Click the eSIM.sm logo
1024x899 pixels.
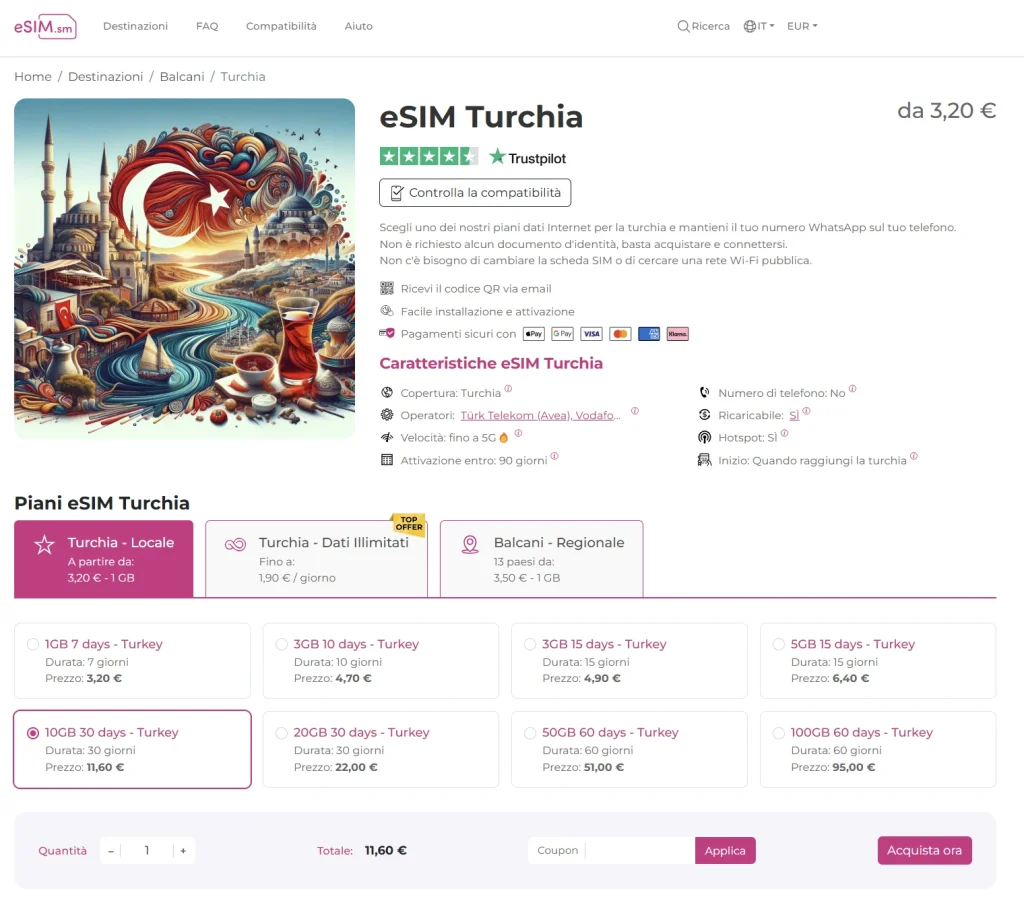tap(45, 27)
